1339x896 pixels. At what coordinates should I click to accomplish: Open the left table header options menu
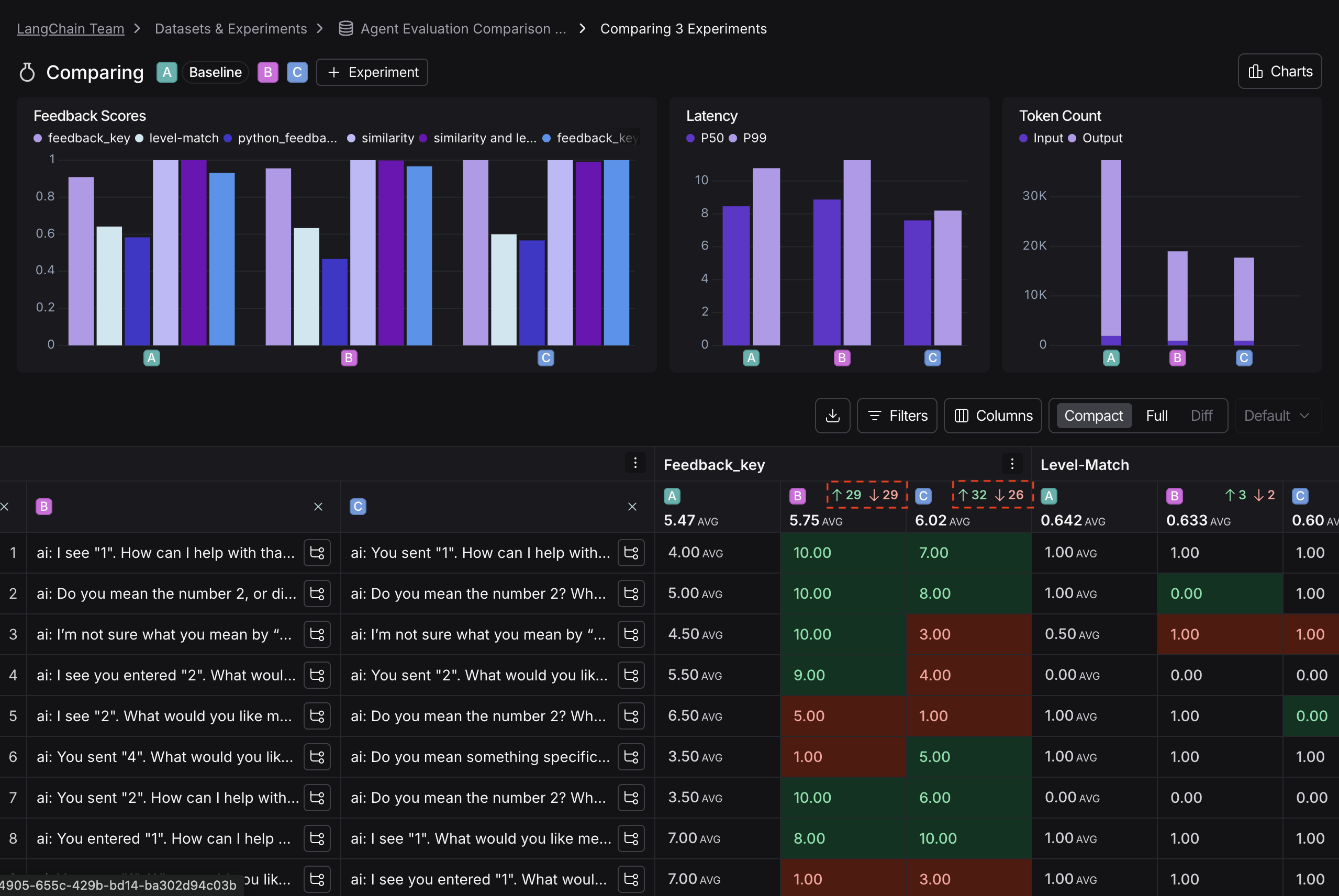click(635, 463)
